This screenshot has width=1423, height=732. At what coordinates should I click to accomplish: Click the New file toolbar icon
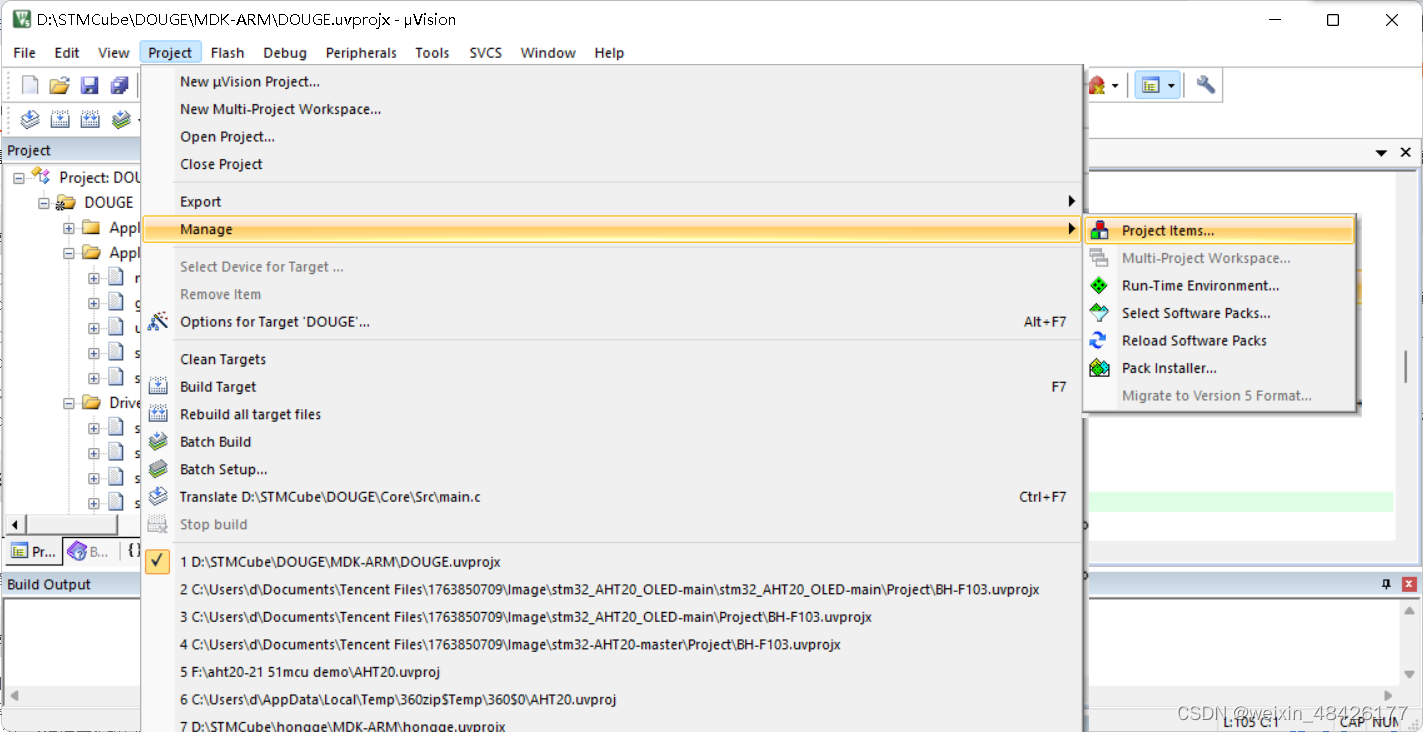pos(30,86)
